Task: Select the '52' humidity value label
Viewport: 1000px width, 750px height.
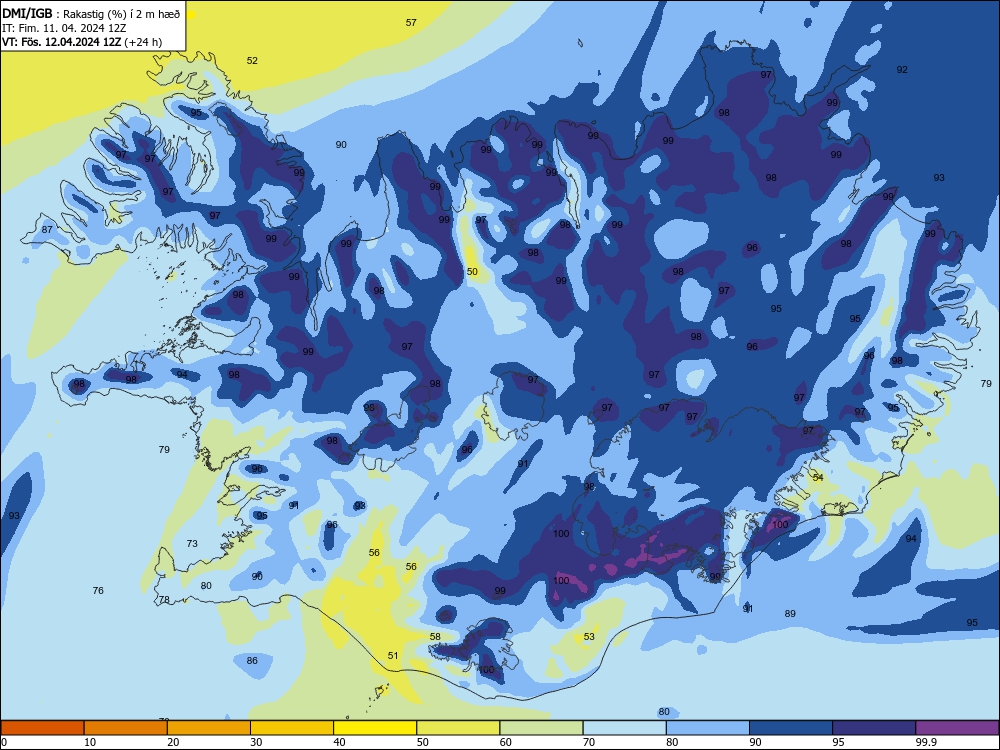Action: pyautogui.click(x=253, y=61)
